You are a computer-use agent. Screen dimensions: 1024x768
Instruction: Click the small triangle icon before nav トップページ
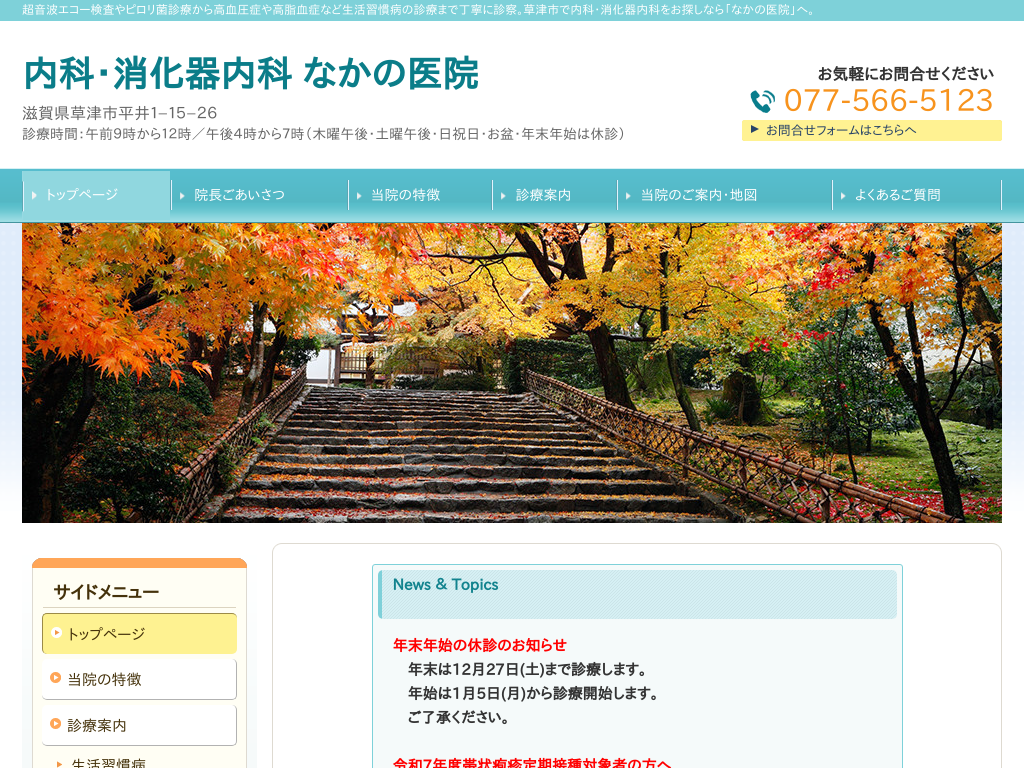35,195
